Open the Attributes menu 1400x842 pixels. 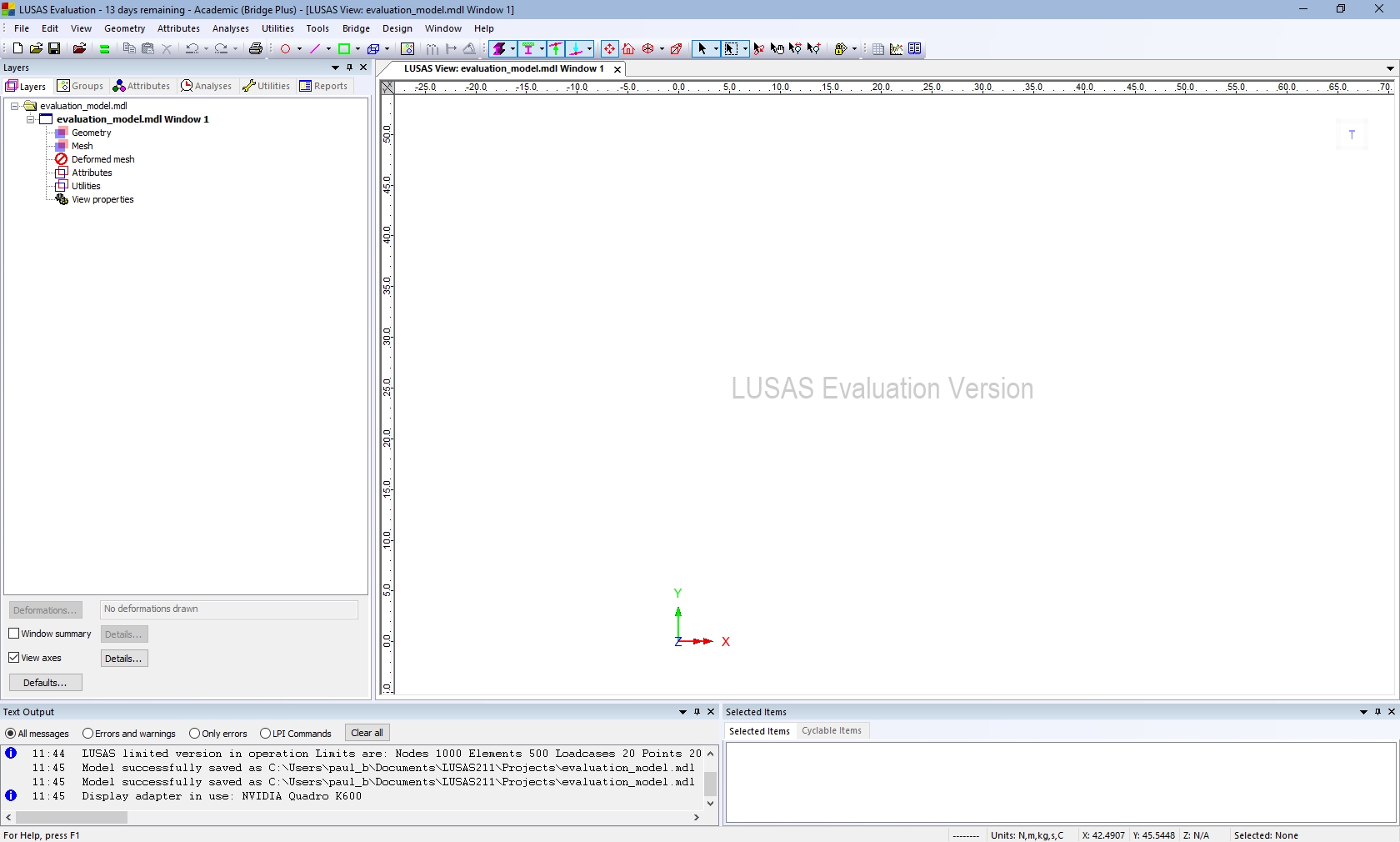(178, 28)
